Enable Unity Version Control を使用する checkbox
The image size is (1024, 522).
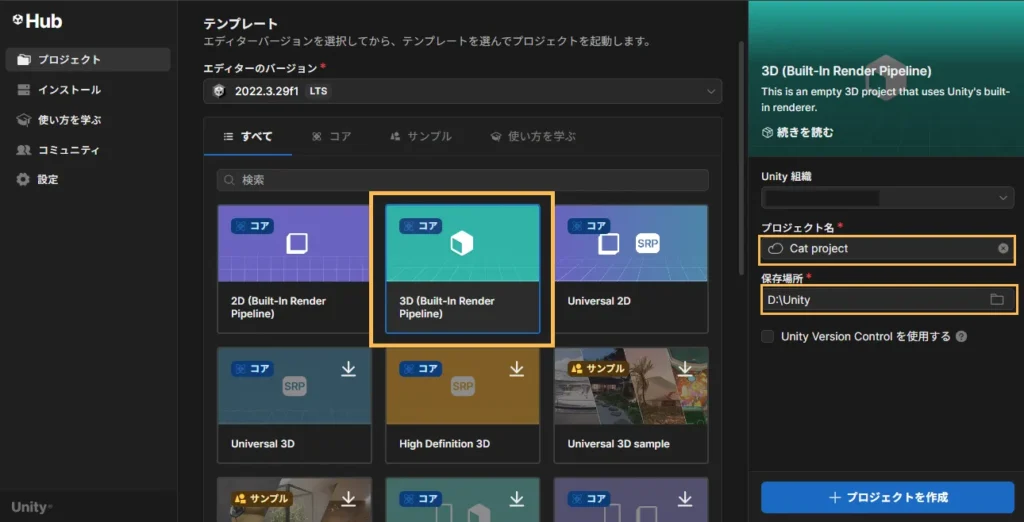(x=768, y=336)
